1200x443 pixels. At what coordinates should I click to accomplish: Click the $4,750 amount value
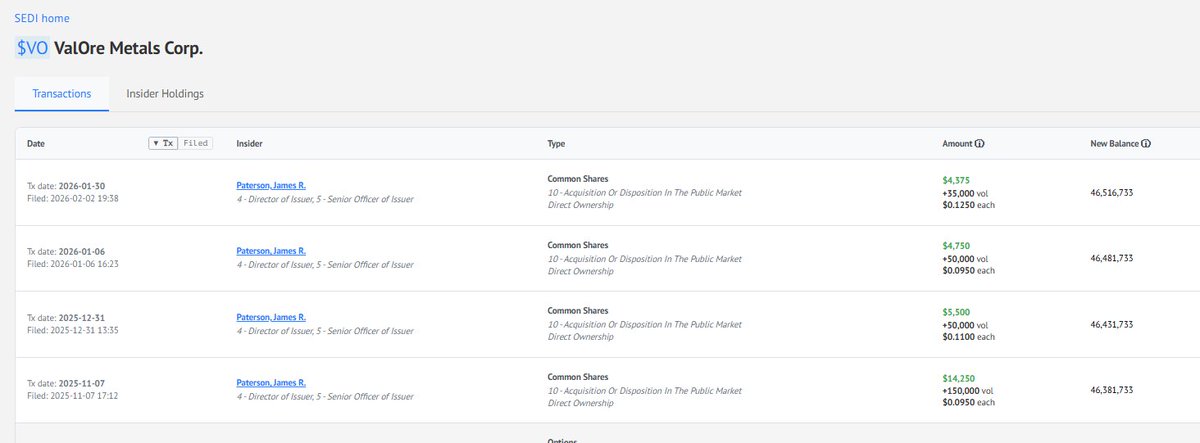click(956, 245)
